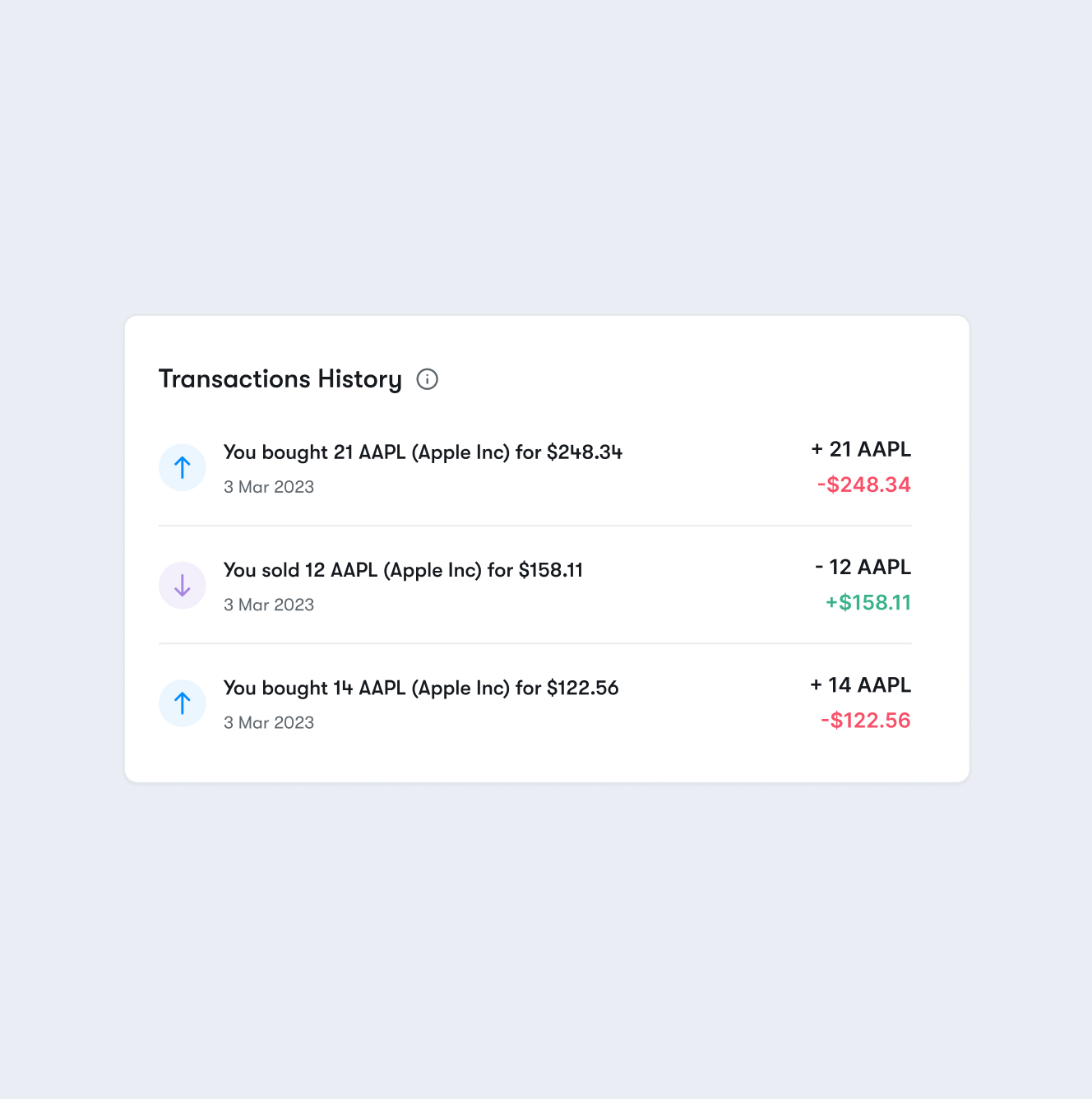
Task: Click the red -$122.56 amount
Action: click(865, 721)
